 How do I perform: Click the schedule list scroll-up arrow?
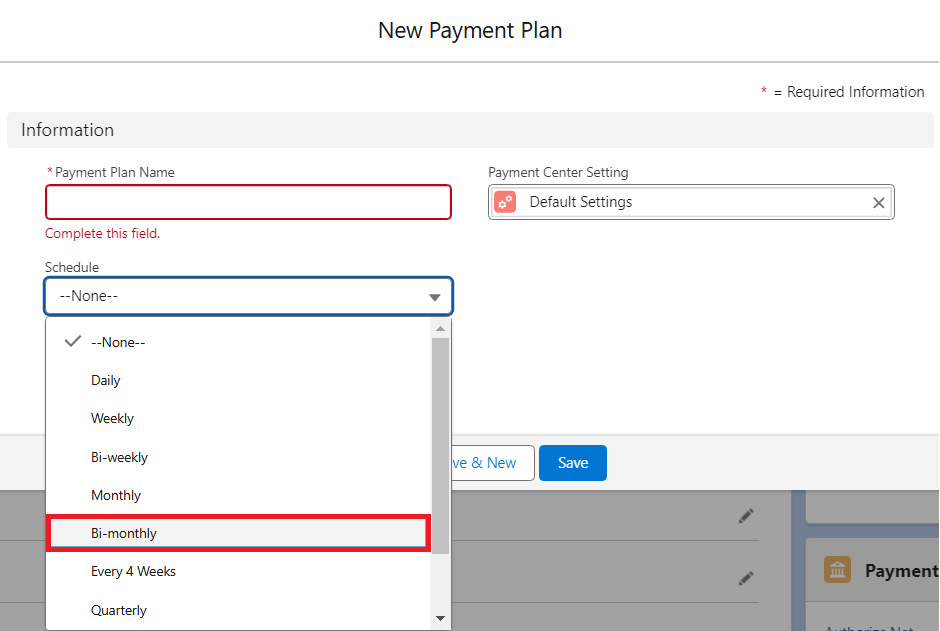point(440,328)
